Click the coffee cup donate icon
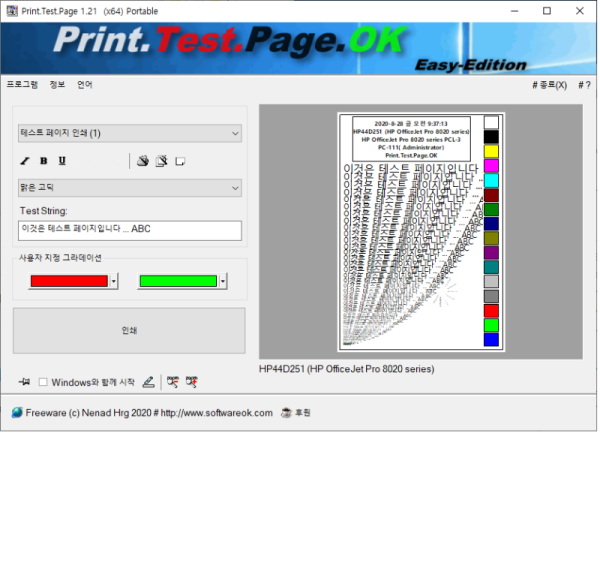600x575 pixels. [x=286, y=413]
